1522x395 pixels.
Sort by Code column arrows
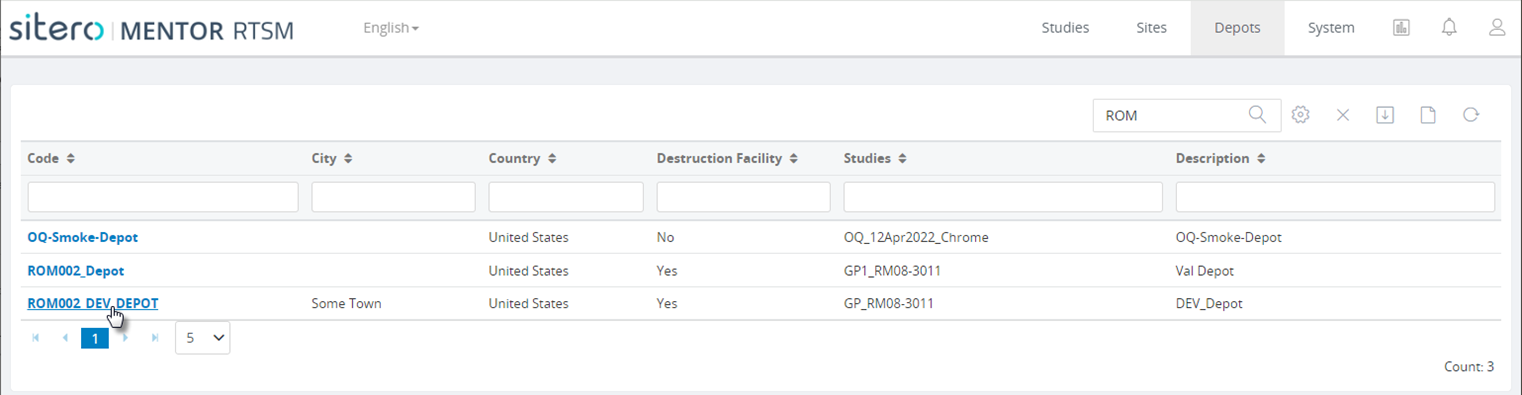point(71,158)
